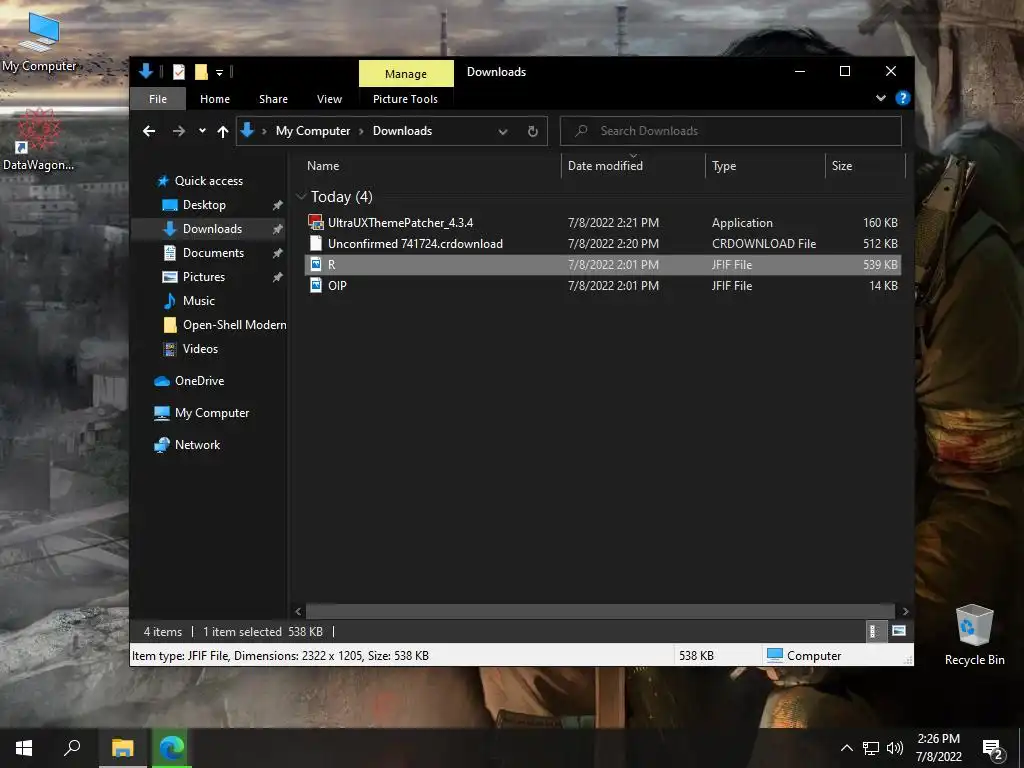Image resolution: width=1024 pixels, height=768 pixels.
Task: Open the Windows Start menu
Action: (x=24, y=748)
